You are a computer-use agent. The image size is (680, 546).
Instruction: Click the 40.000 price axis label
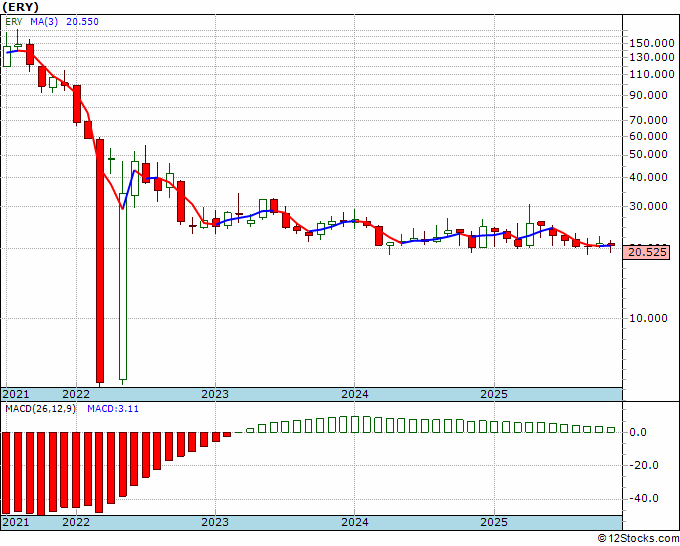click(x=648, y=177)
